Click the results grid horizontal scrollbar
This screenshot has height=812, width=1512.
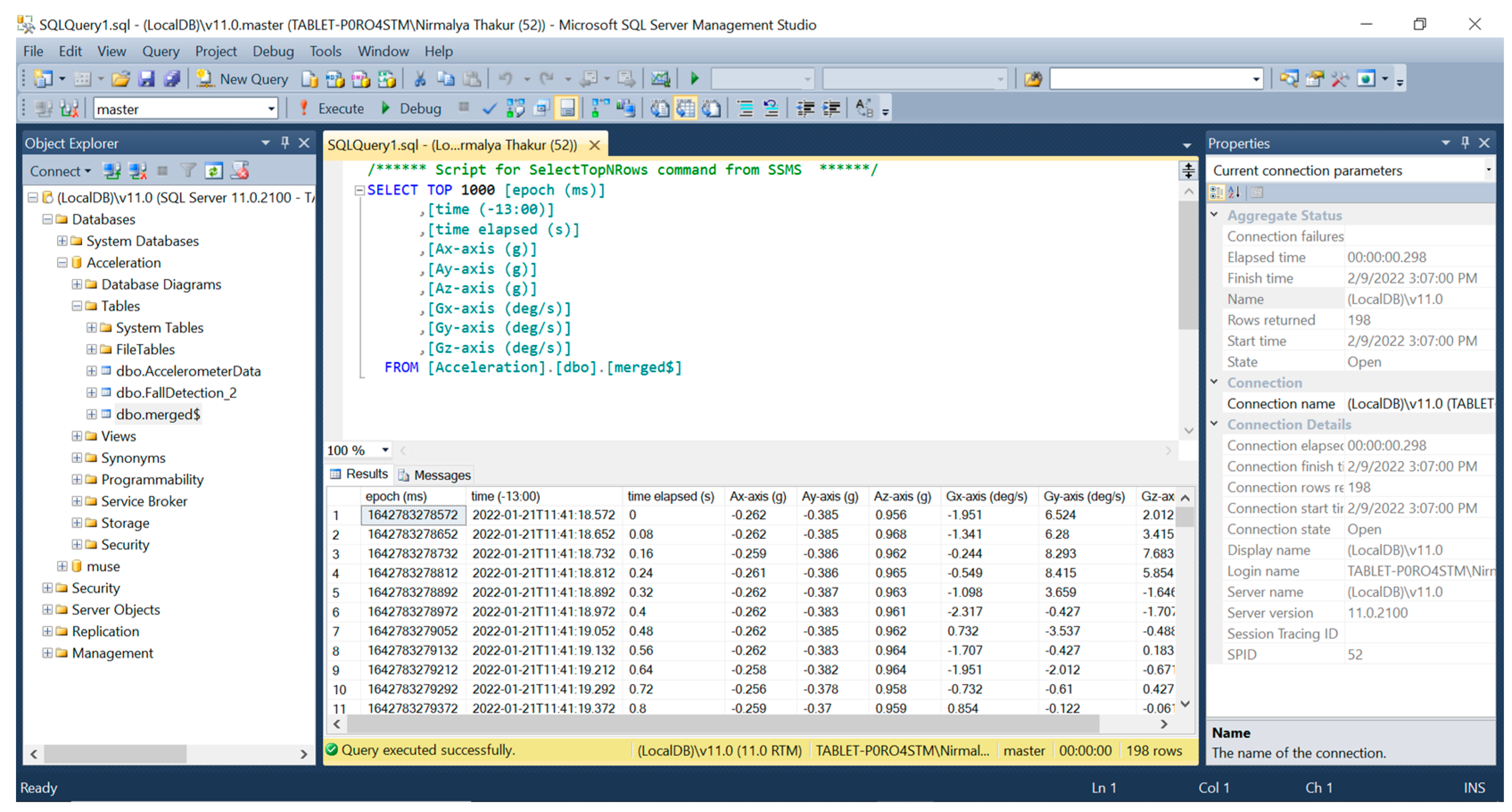[722, 725]
